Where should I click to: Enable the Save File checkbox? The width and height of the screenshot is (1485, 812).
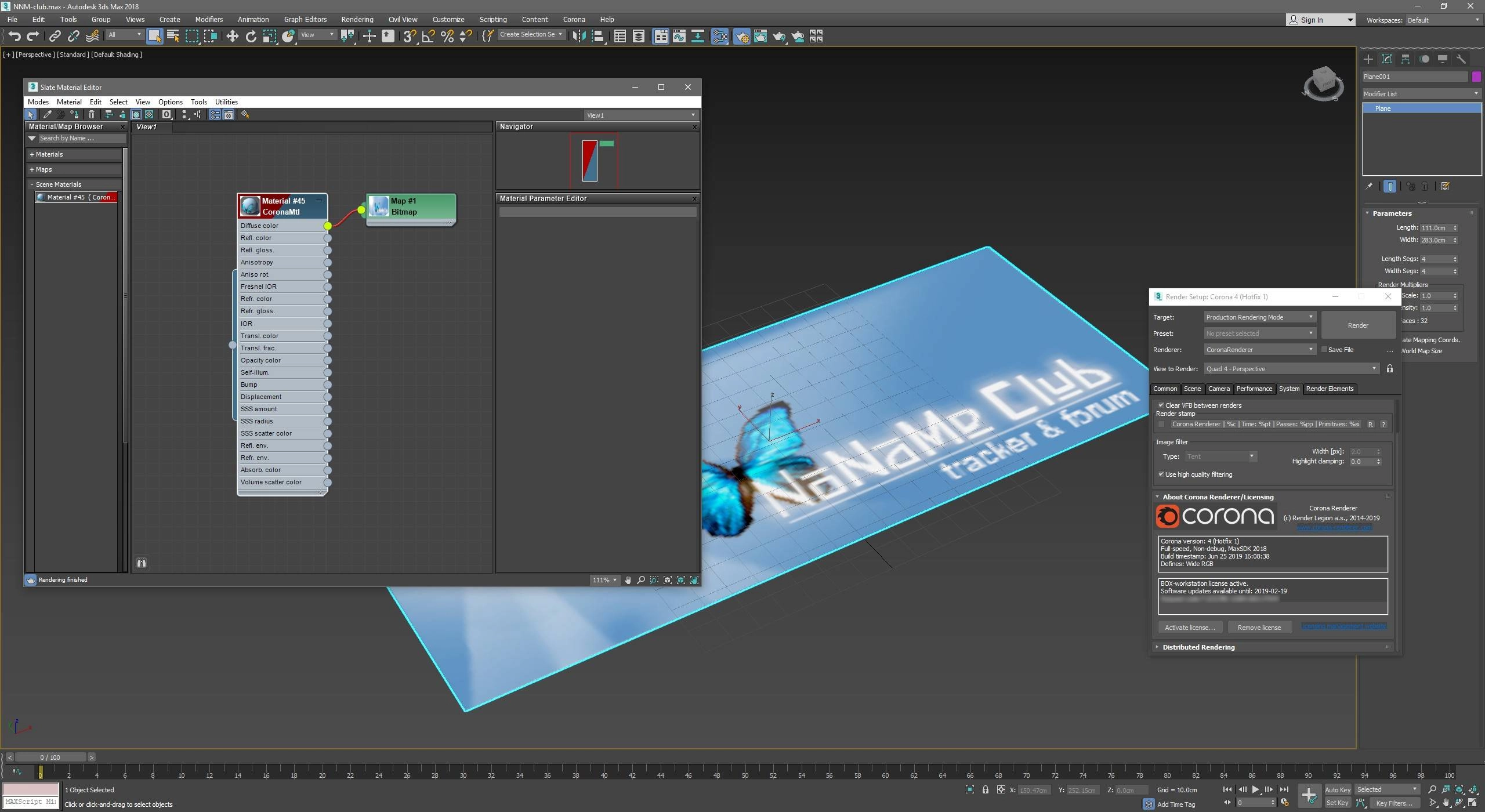coord(1324,350)
